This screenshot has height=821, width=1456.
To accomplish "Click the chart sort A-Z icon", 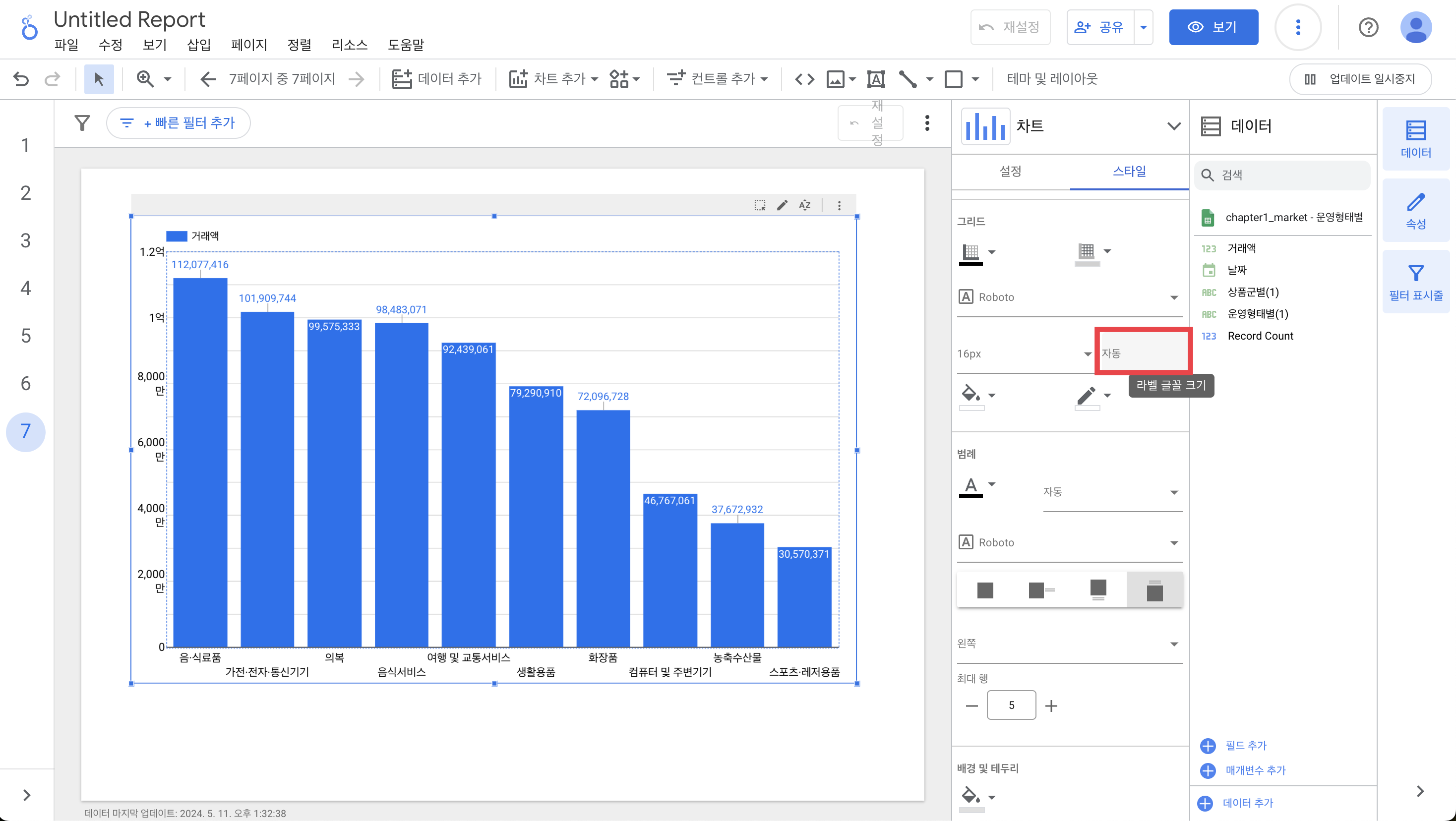I will pos(805,205).
